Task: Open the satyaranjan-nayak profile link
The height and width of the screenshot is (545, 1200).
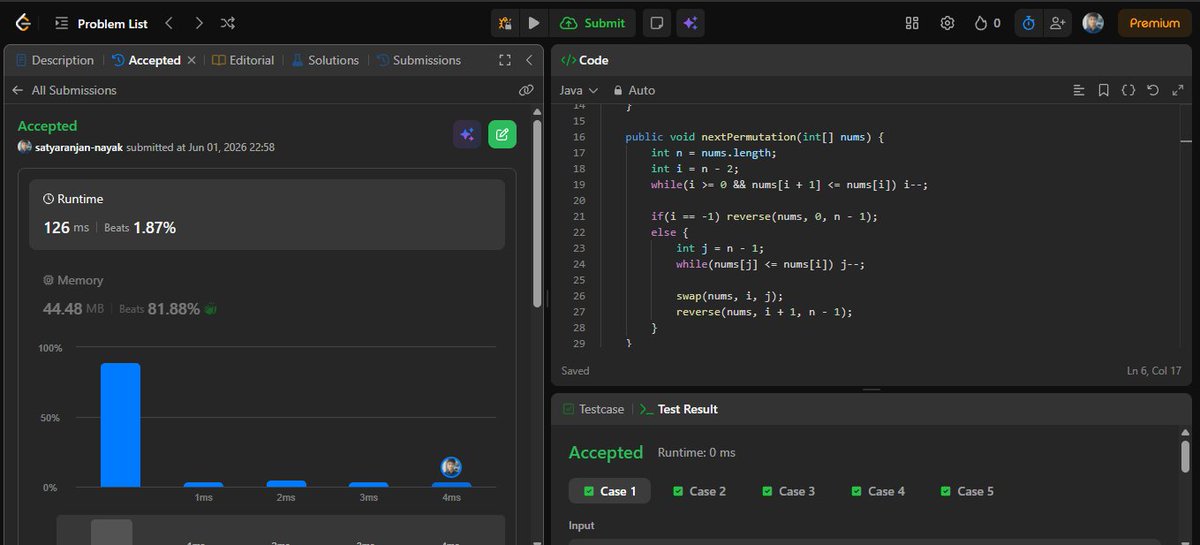Action: [78, 147]
